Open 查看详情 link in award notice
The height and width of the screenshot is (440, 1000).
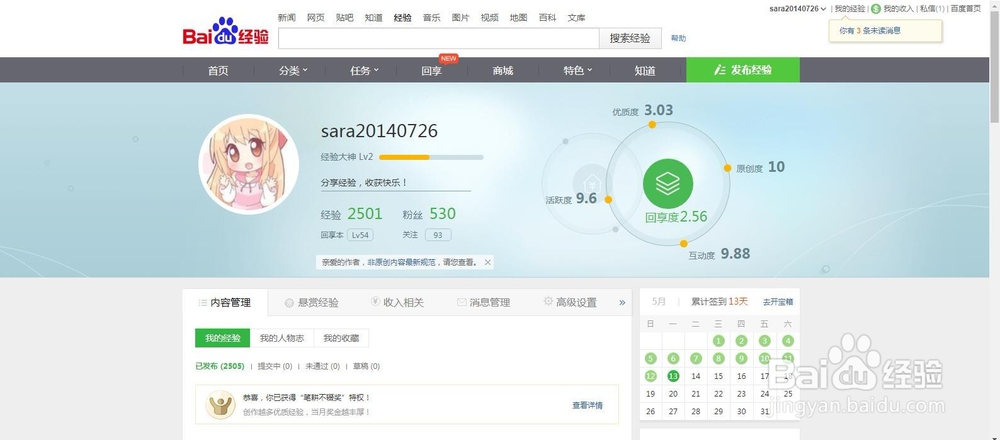click(587, 406)
